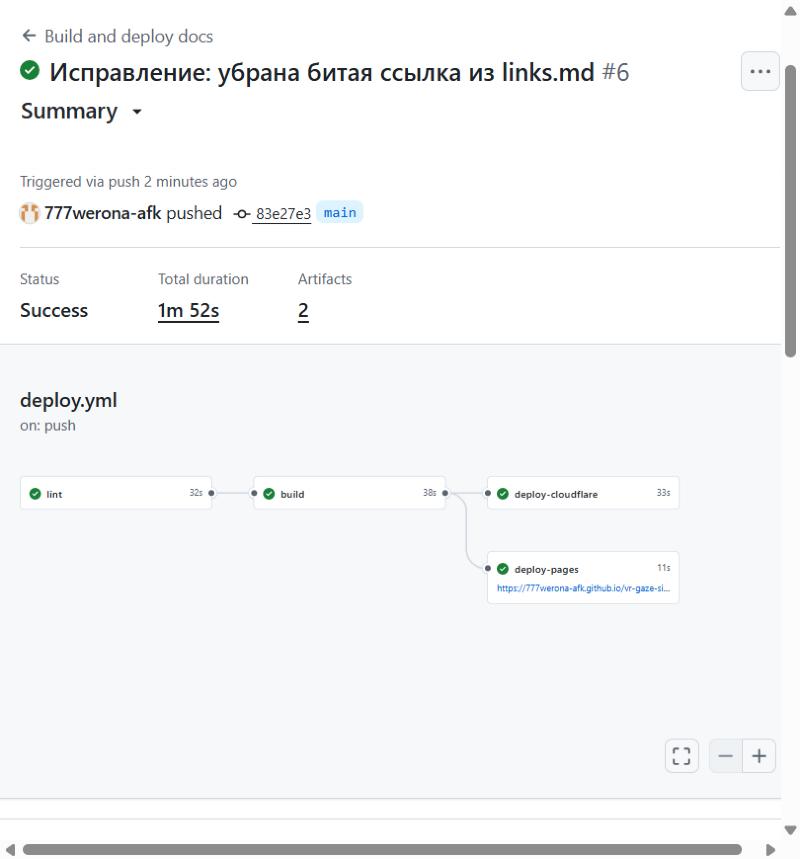Click the 32s duration on lint
This screenshot has height=859, width=800.
[x=196, y=493]
